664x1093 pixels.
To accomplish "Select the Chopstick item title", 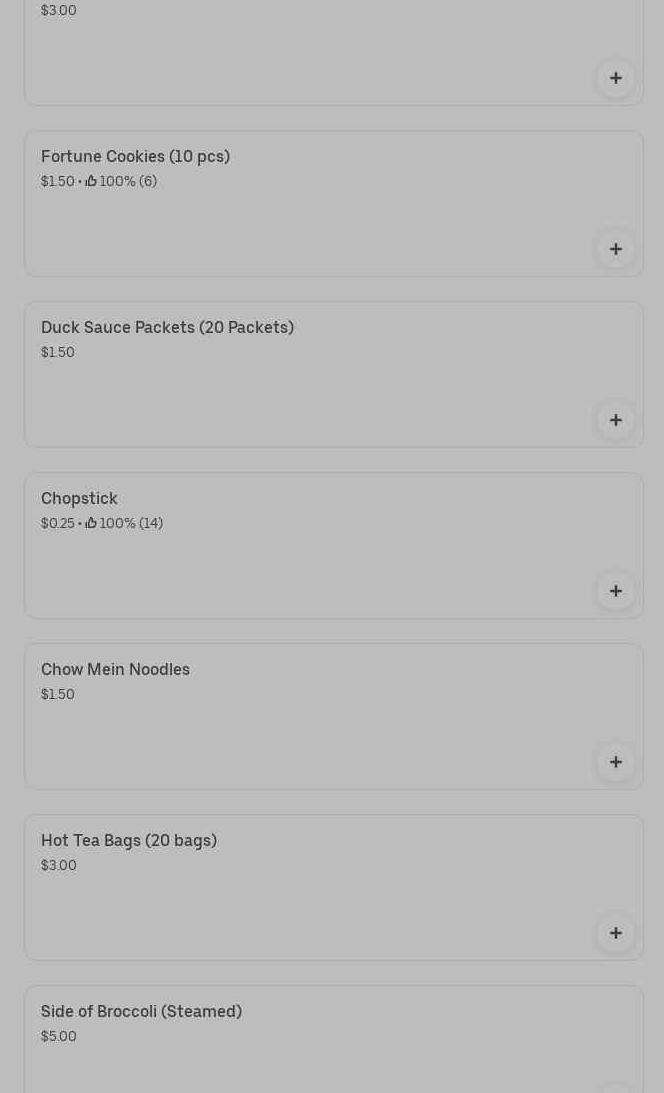I will [x=79, y=499].
